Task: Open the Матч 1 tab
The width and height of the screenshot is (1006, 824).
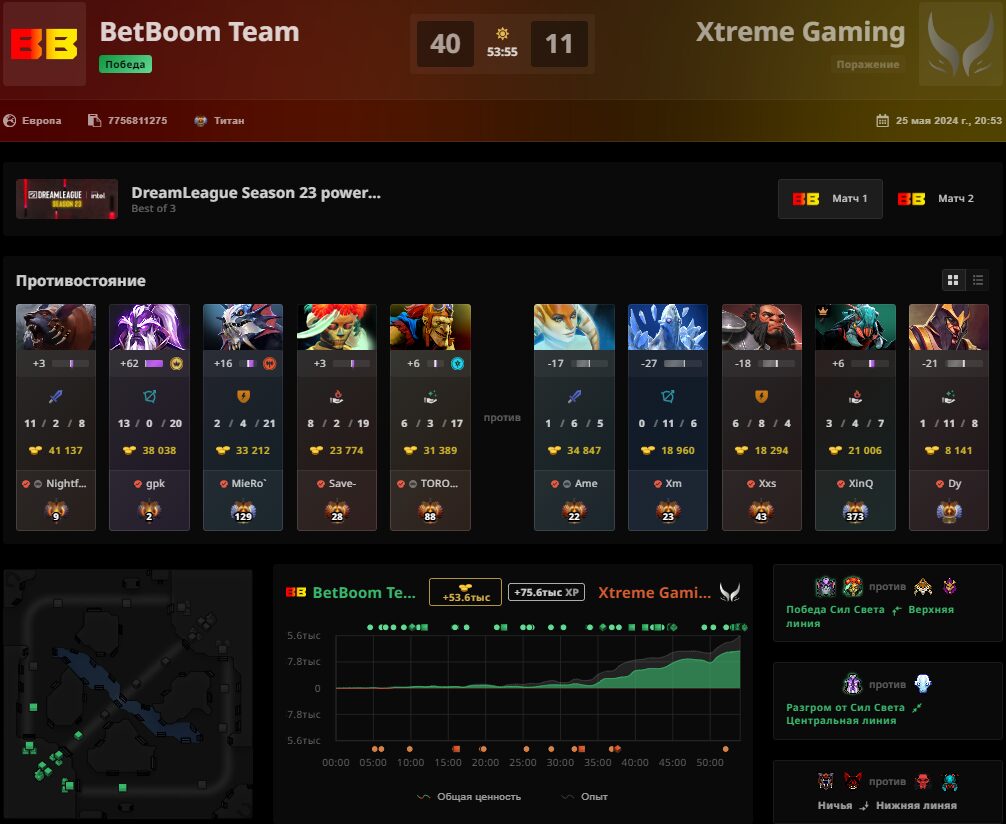Action: tap(830, 199)
